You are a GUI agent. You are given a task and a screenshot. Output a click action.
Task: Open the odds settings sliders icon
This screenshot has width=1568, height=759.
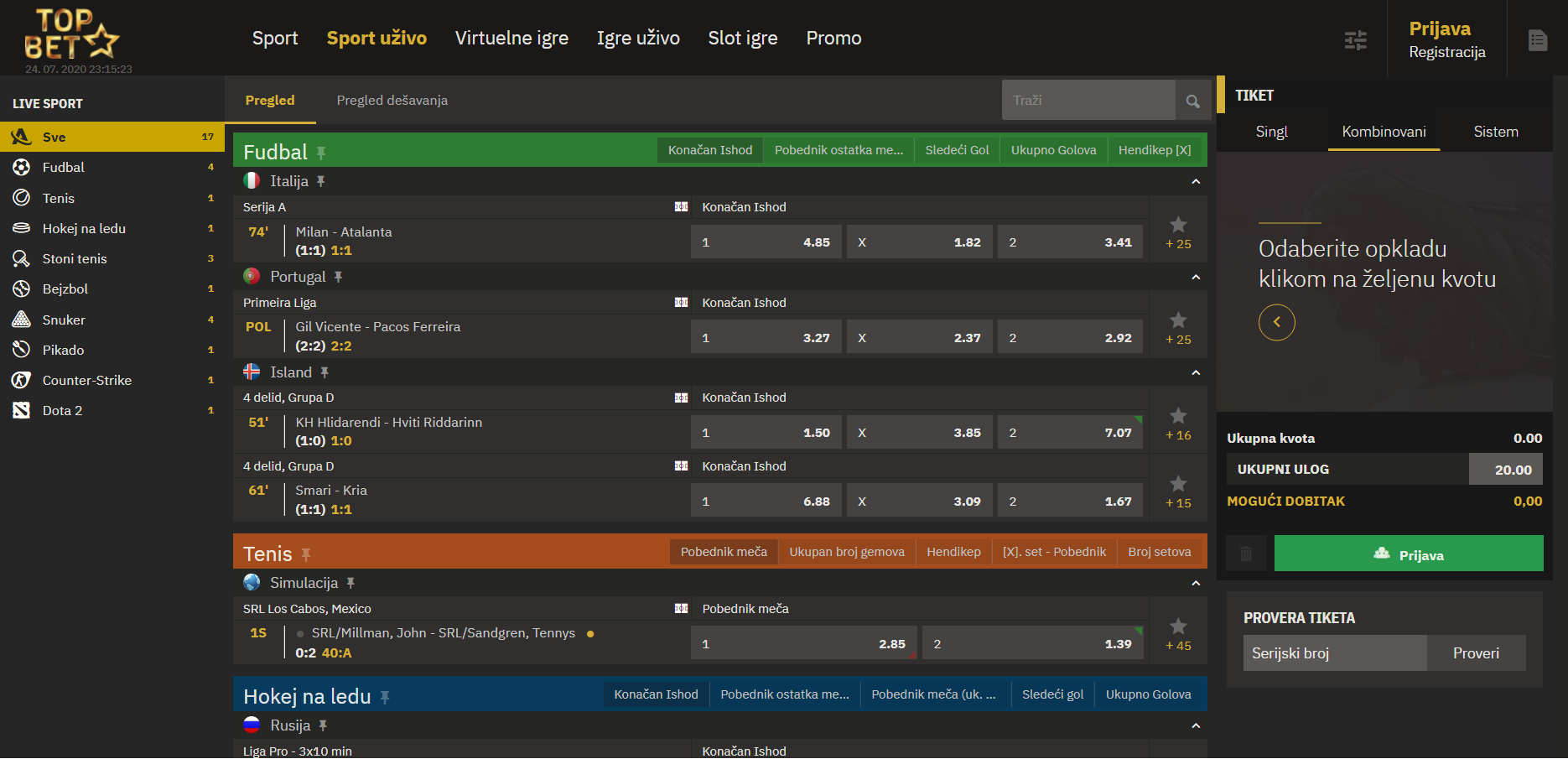[x=1355, y=39]
